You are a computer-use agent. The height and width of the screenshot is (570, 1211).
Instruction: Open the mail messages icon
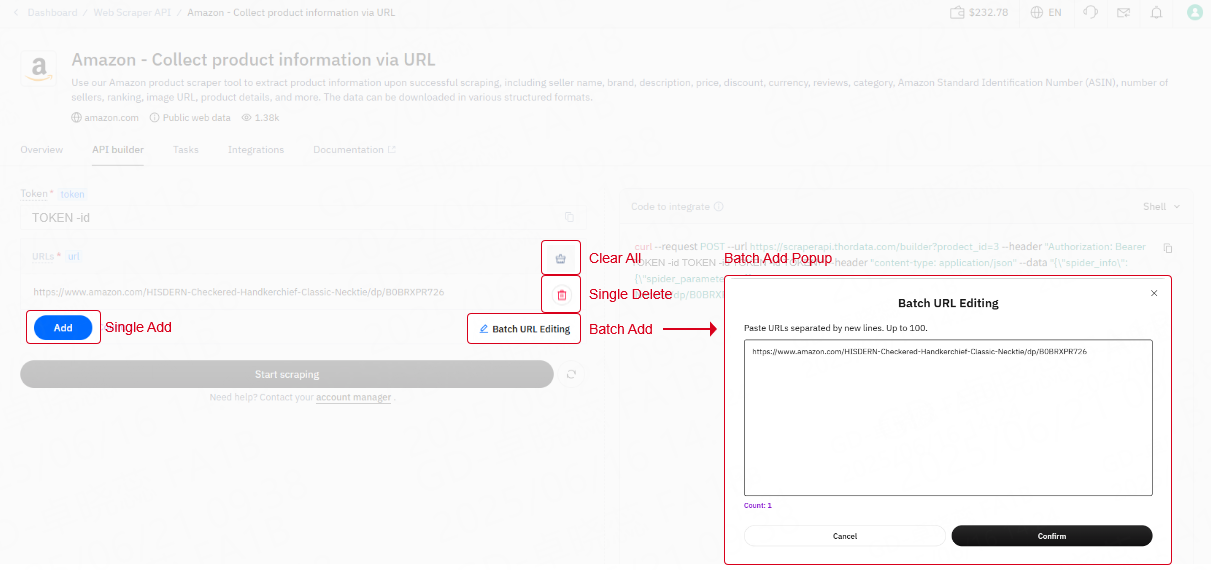[x=1123, y=13]
